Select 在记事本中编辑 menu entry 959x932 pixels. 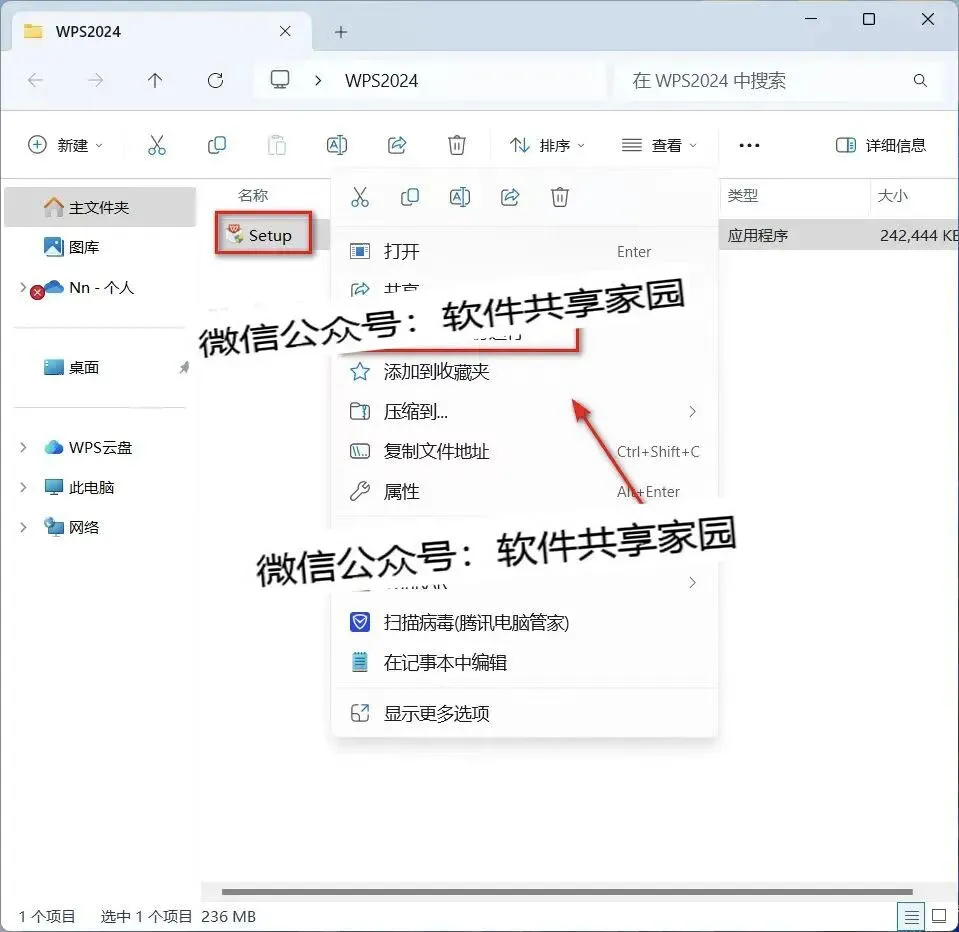coord(524,662)
